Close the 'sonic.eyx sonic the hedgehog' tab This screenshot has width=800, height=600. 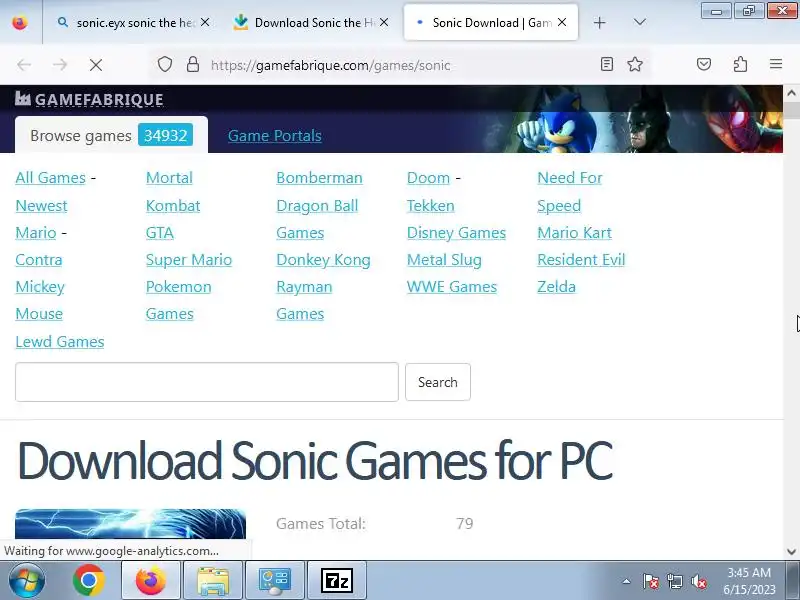click(x=205, y=22)
